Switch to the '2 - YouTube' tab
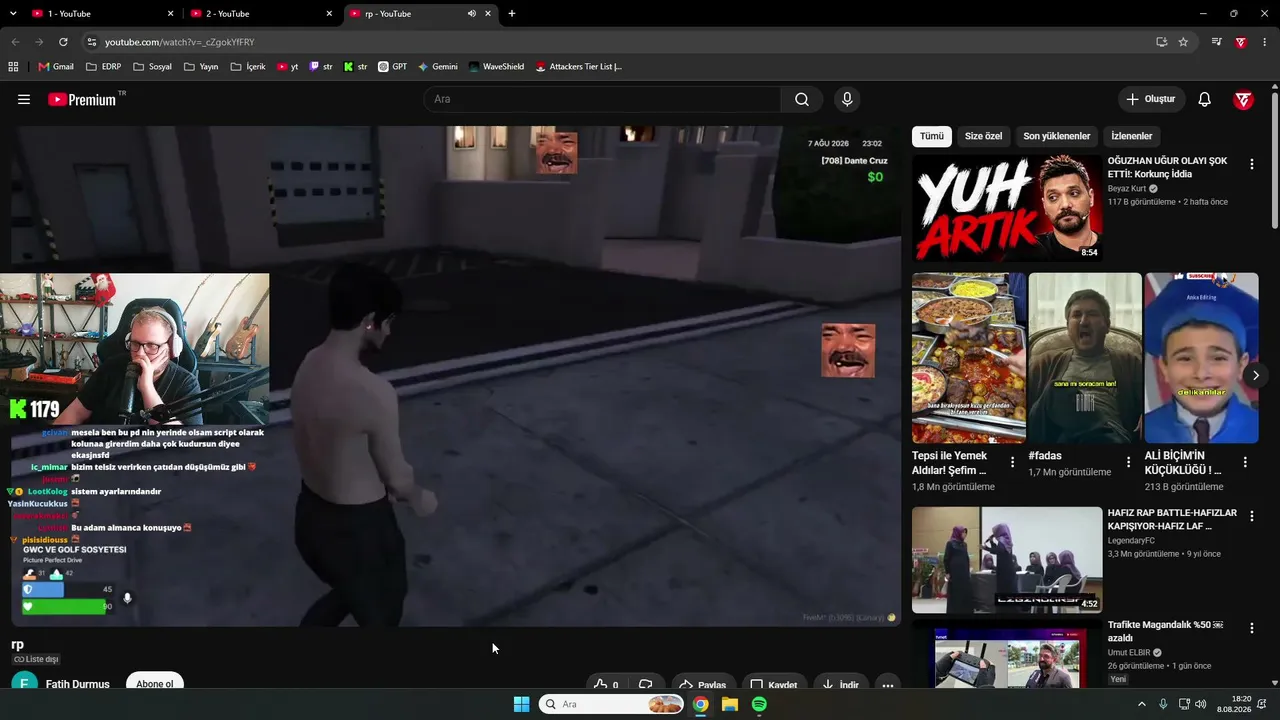 pos(261,14)
